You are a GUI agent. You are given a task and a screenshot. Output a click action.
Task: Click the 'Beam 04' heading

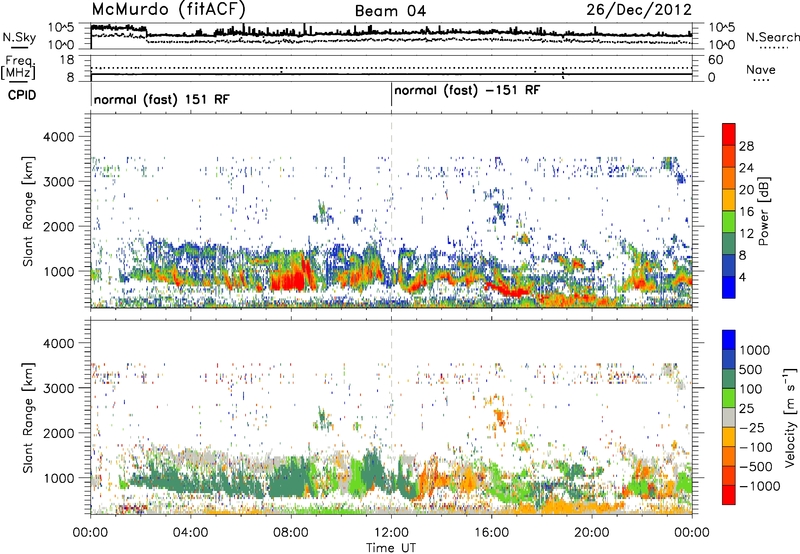[390, 11]
